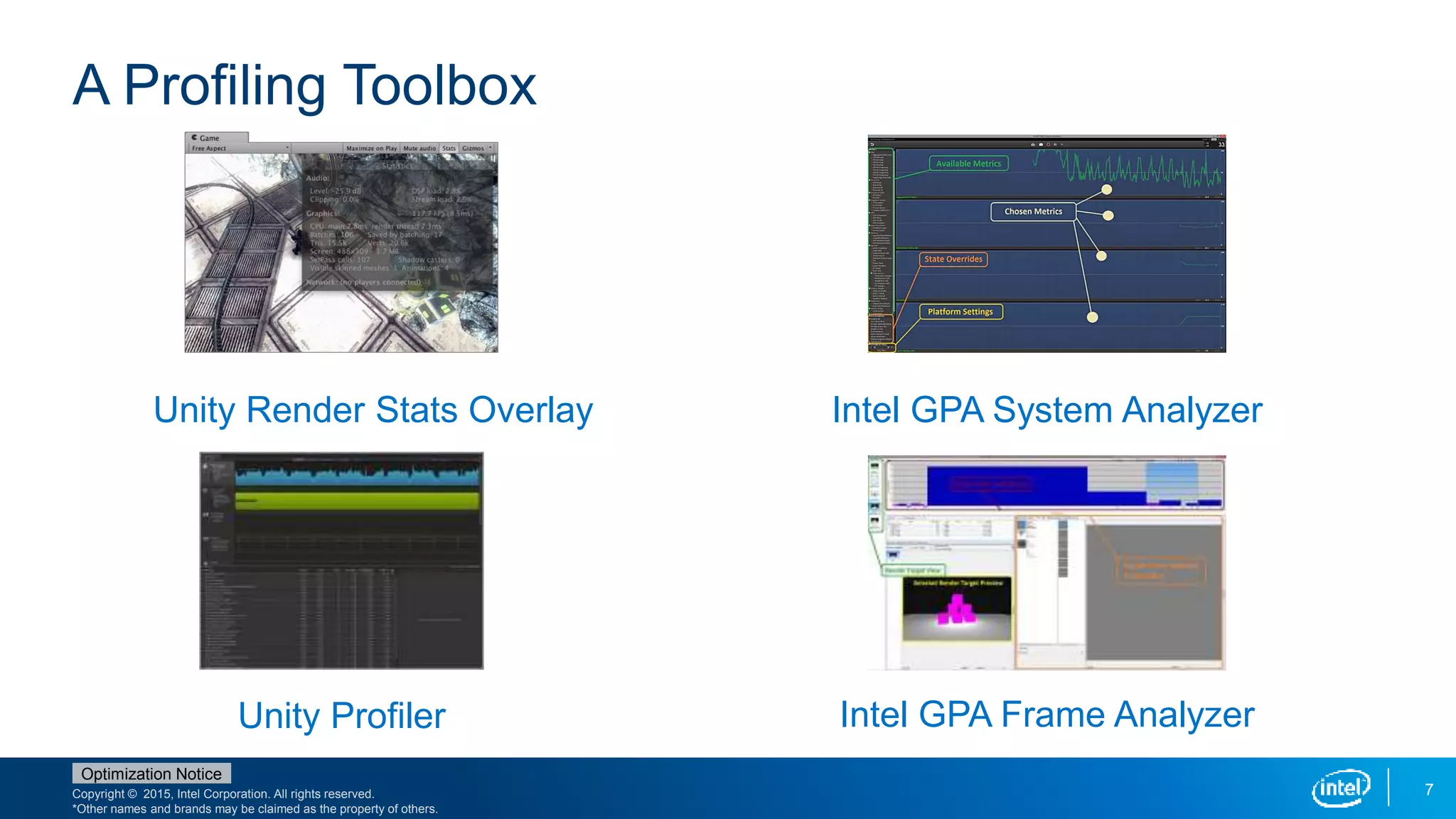Toggle the Stats button in Game view
The image size is (1456, 819).
449,149
